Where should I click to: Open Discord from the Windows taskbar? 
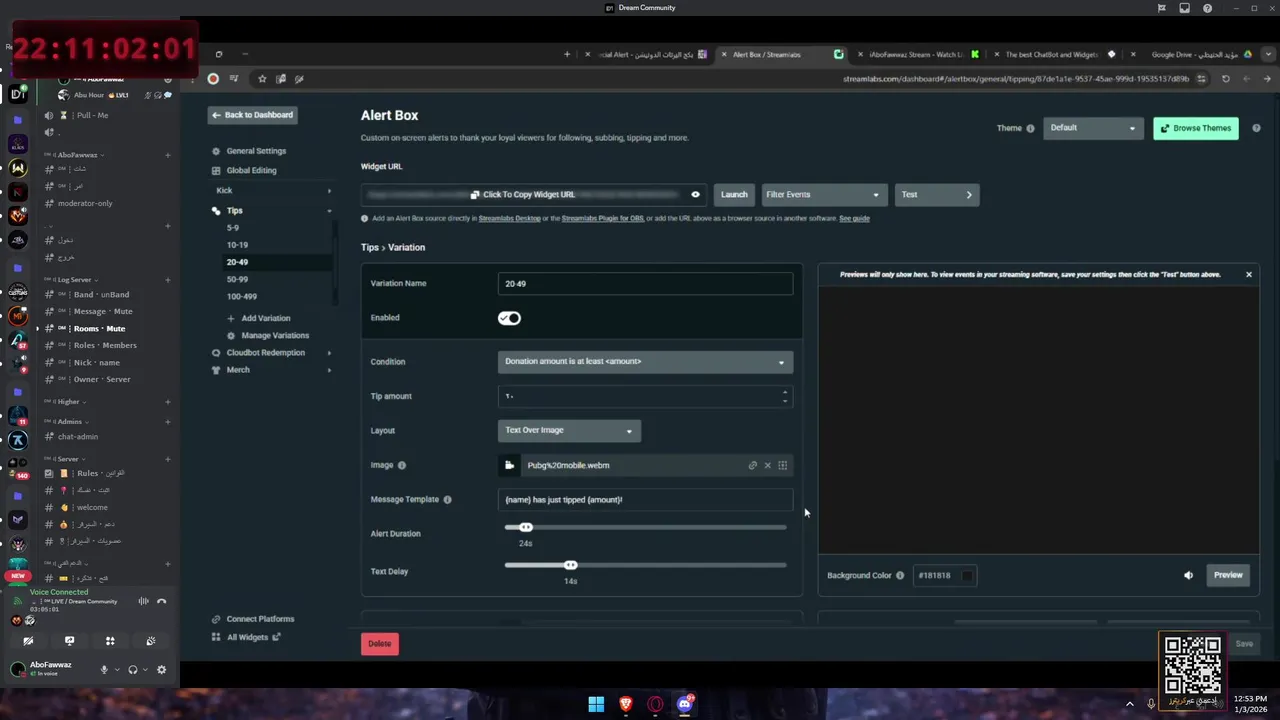tap(685, 704)
